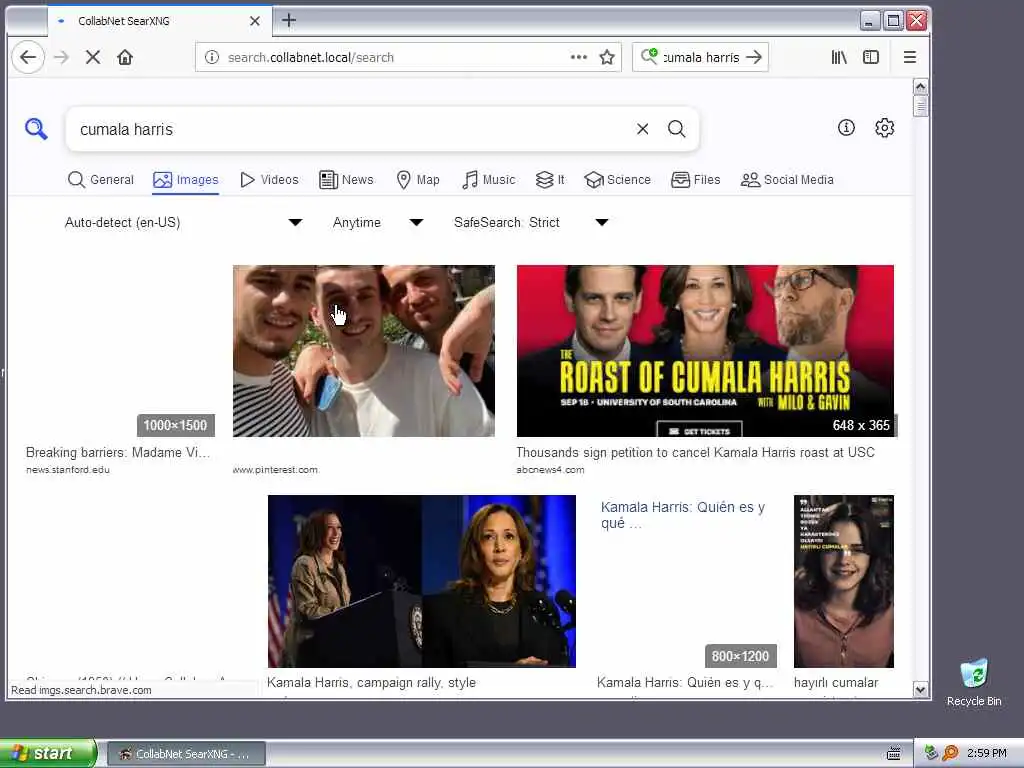Open a new browser tab with plus
This screenshot has height=768, width=1024.
289,21
